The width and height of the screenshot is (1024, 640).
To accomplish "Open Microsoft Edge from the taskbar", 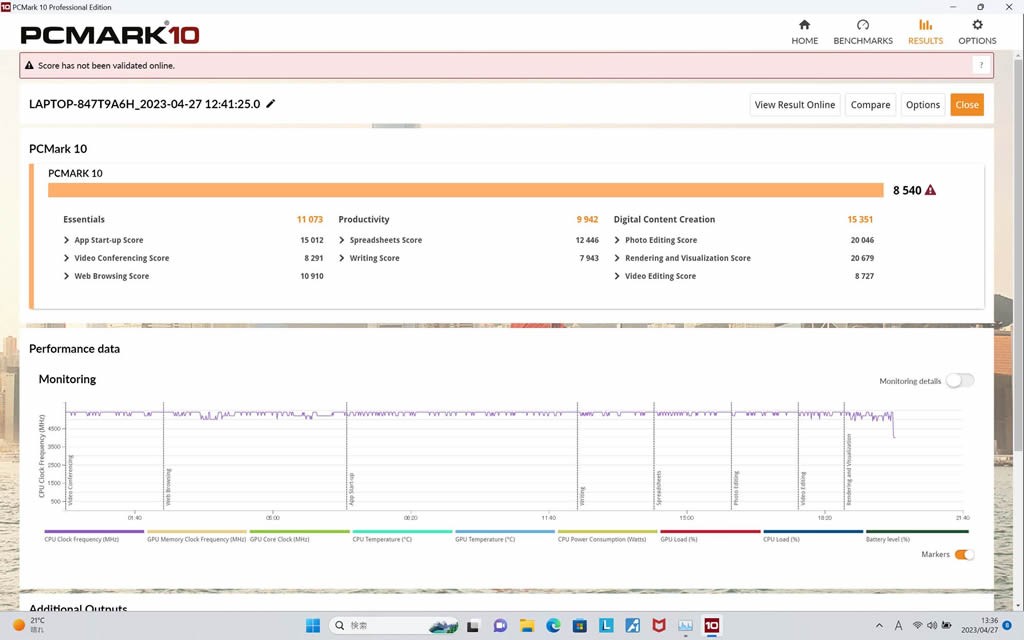I will pyautogui.click(x=553, y=626).
